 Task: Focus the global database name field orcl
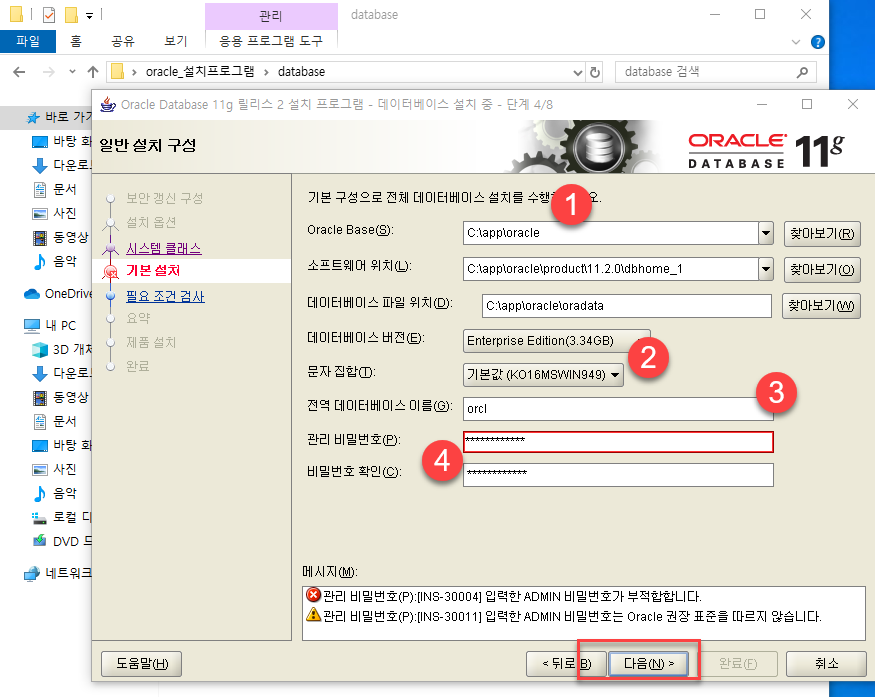(x=618, y=409)
